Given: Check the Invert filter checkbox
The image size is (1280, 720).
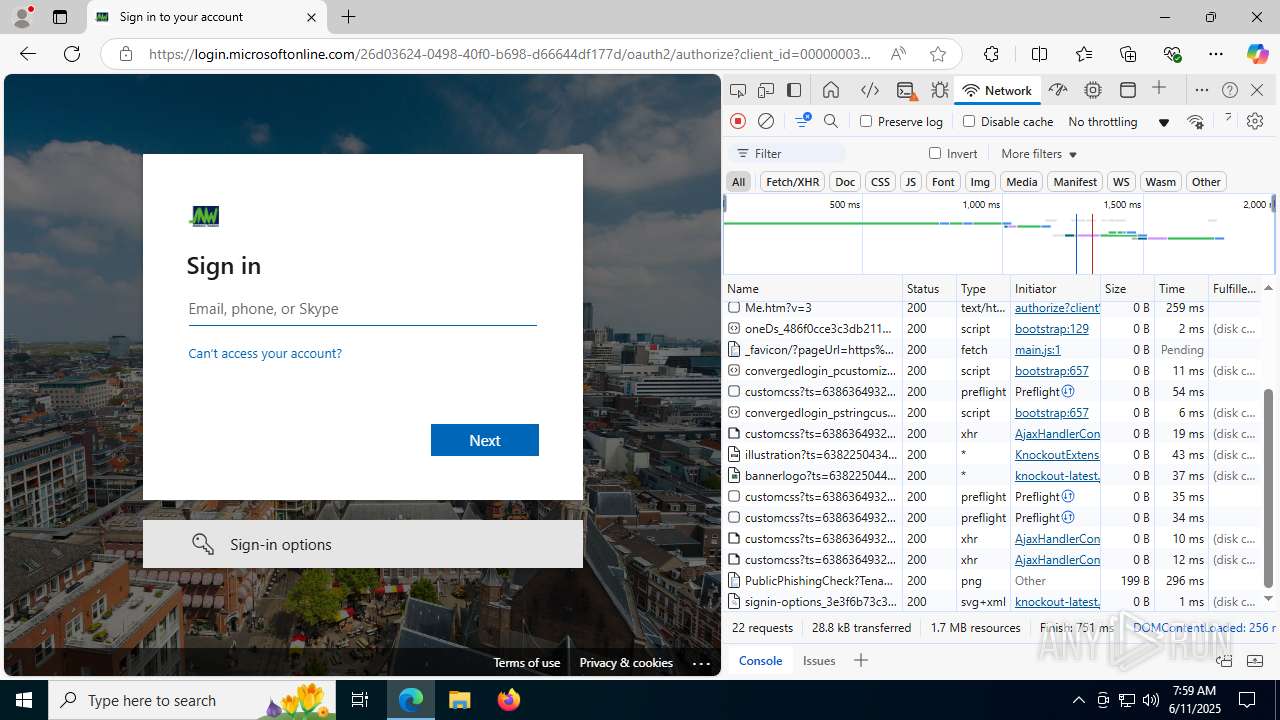Looking at the screenshot, I should point(935,153).
